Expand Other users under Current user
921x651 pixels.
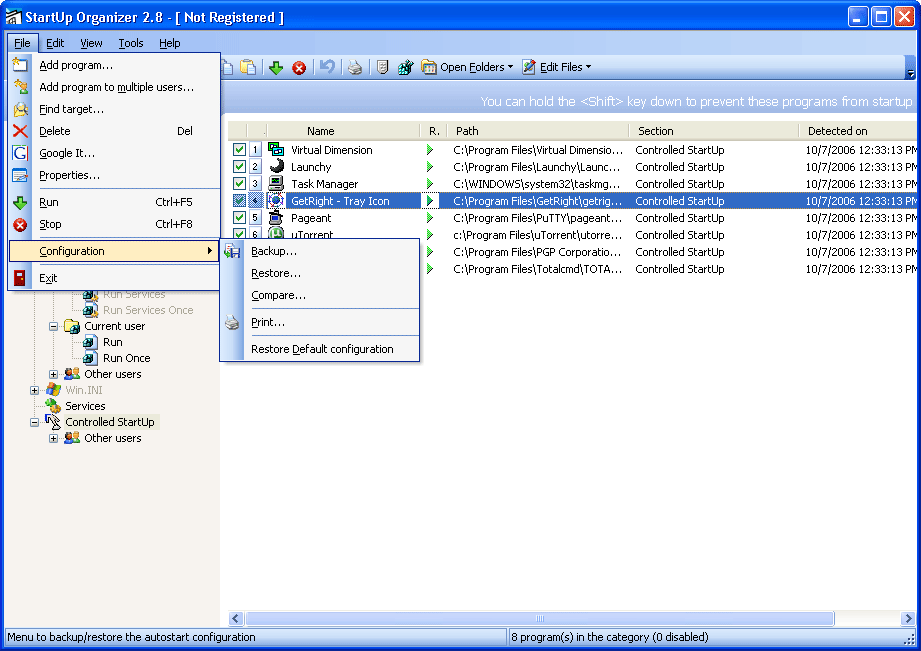[x=53, y=374]
